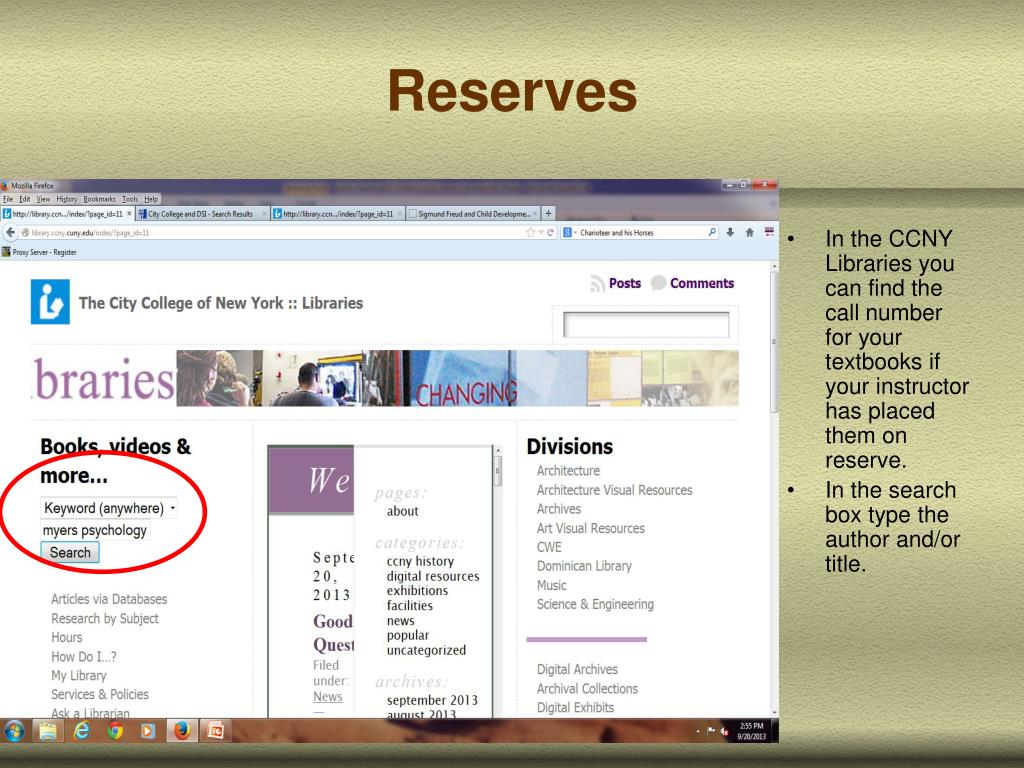Click the Firefox back arrow button
Screen dimensions: 1024x768
tap(10, 232)
